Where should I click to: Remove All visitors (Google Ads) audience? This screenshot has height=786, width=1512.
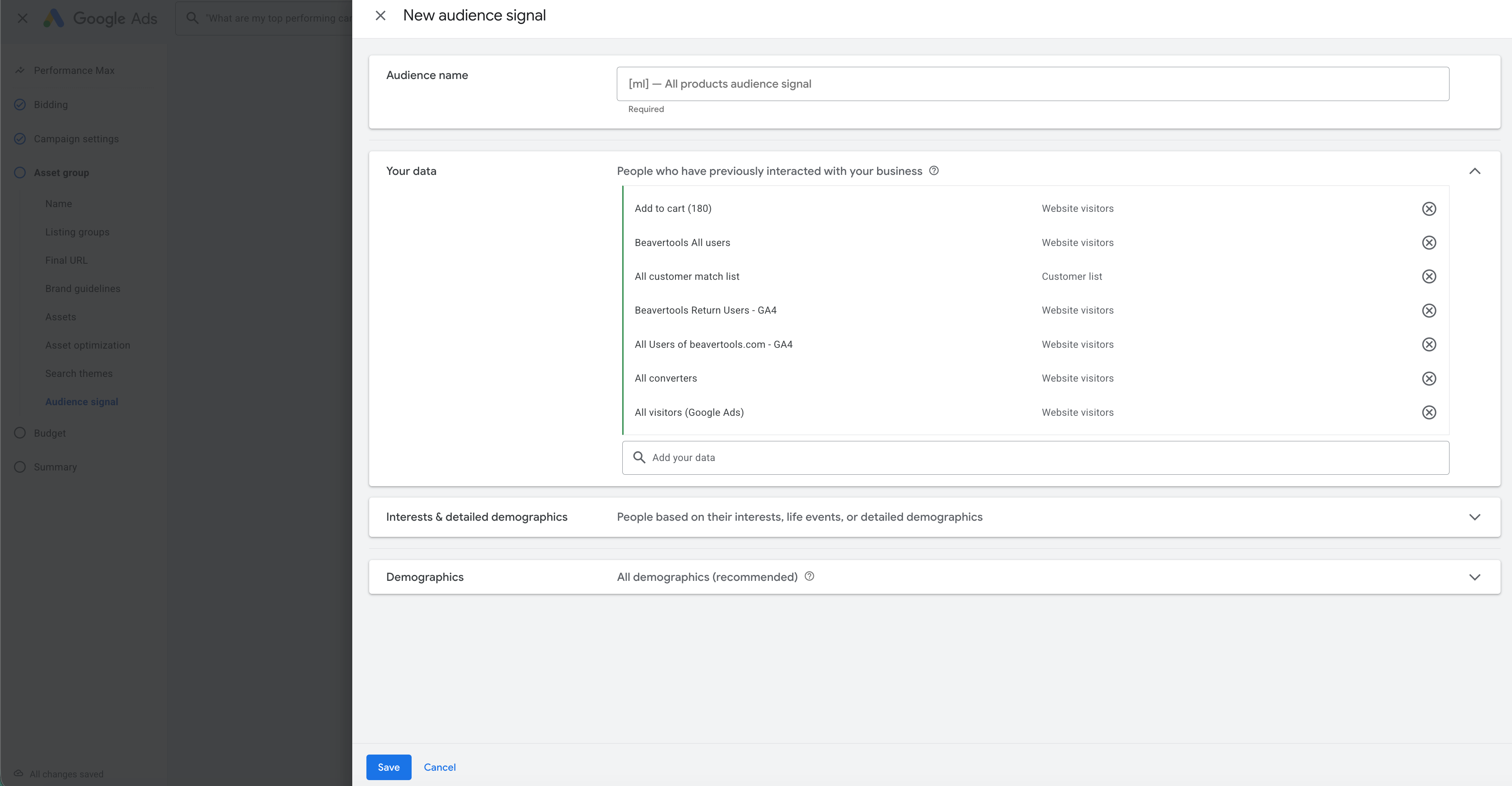(1429, 412)
